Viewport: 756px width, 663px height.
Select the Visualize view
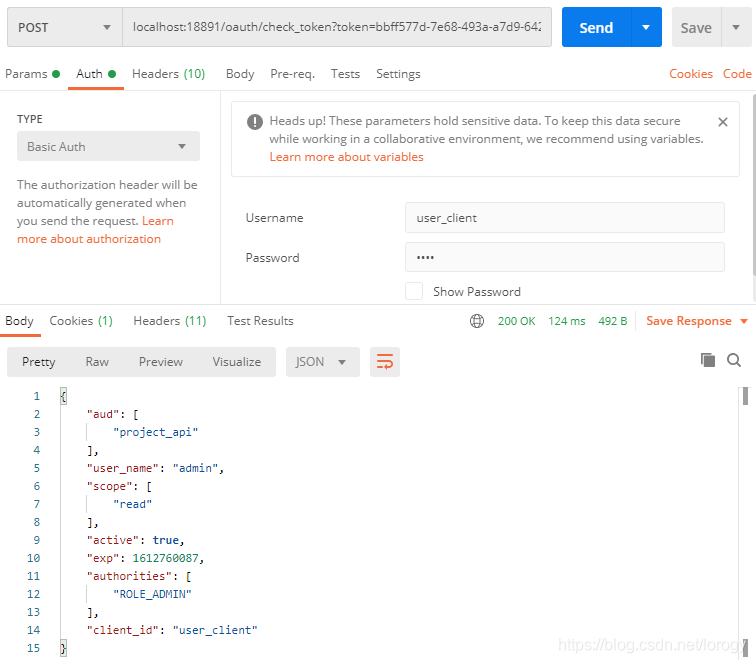coord(237,362)
